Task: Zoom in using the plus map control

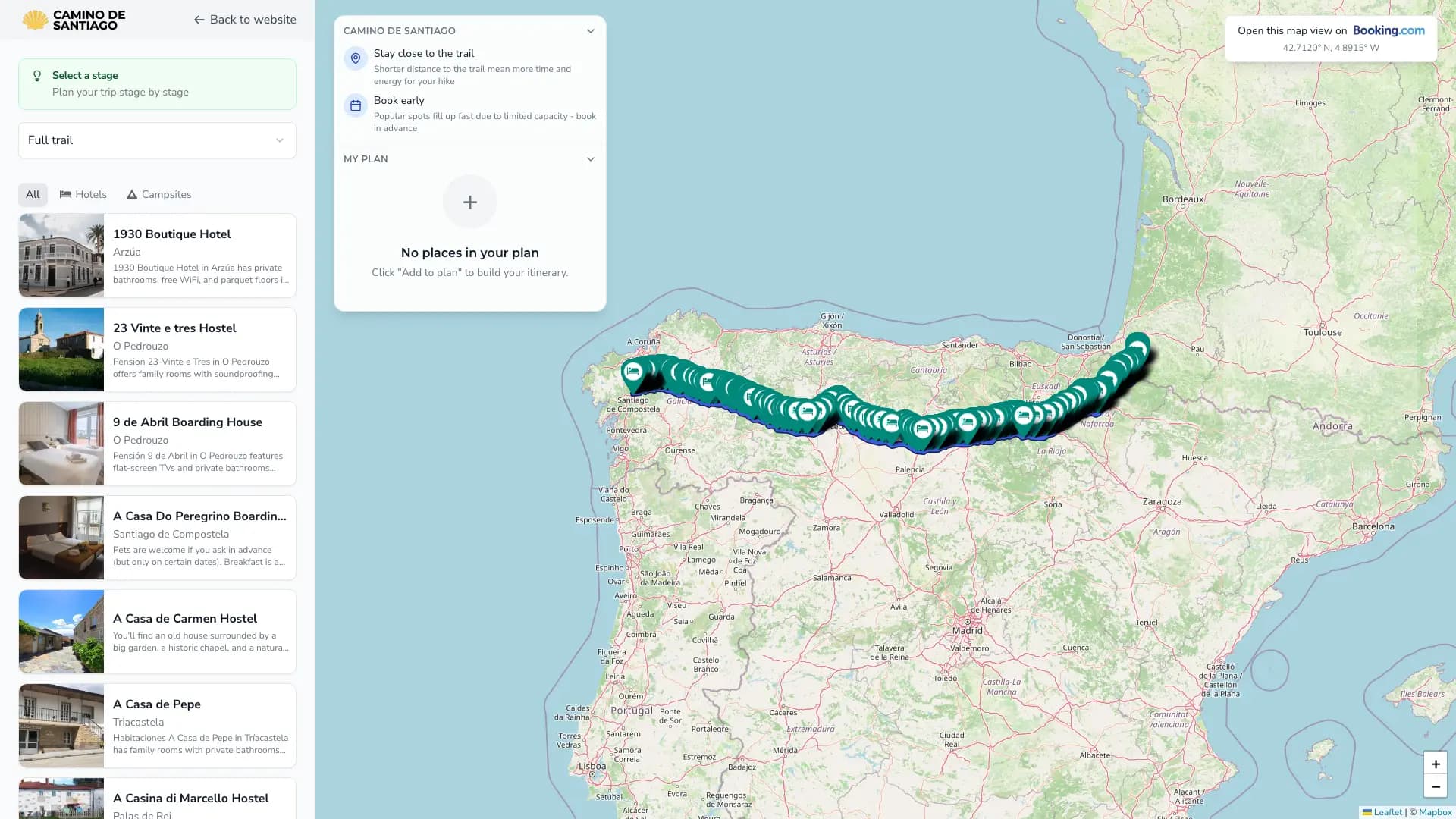Action: pos(1436,764)
